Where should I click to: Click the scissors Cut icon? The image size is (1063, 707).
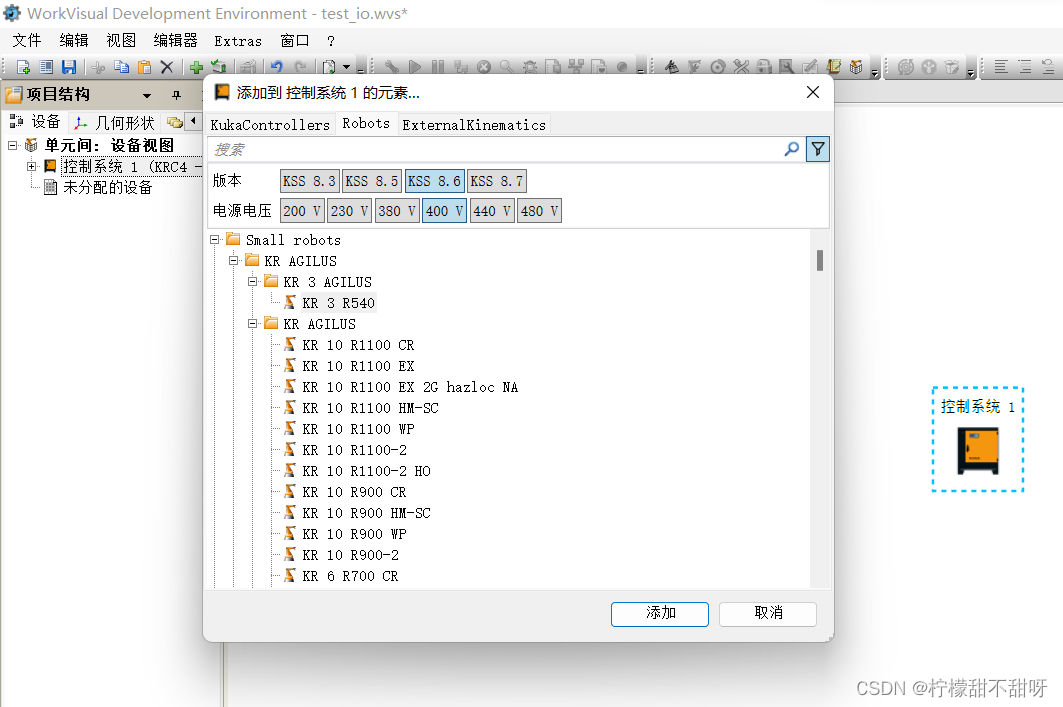pyautogui.click(x=98, y=67)
